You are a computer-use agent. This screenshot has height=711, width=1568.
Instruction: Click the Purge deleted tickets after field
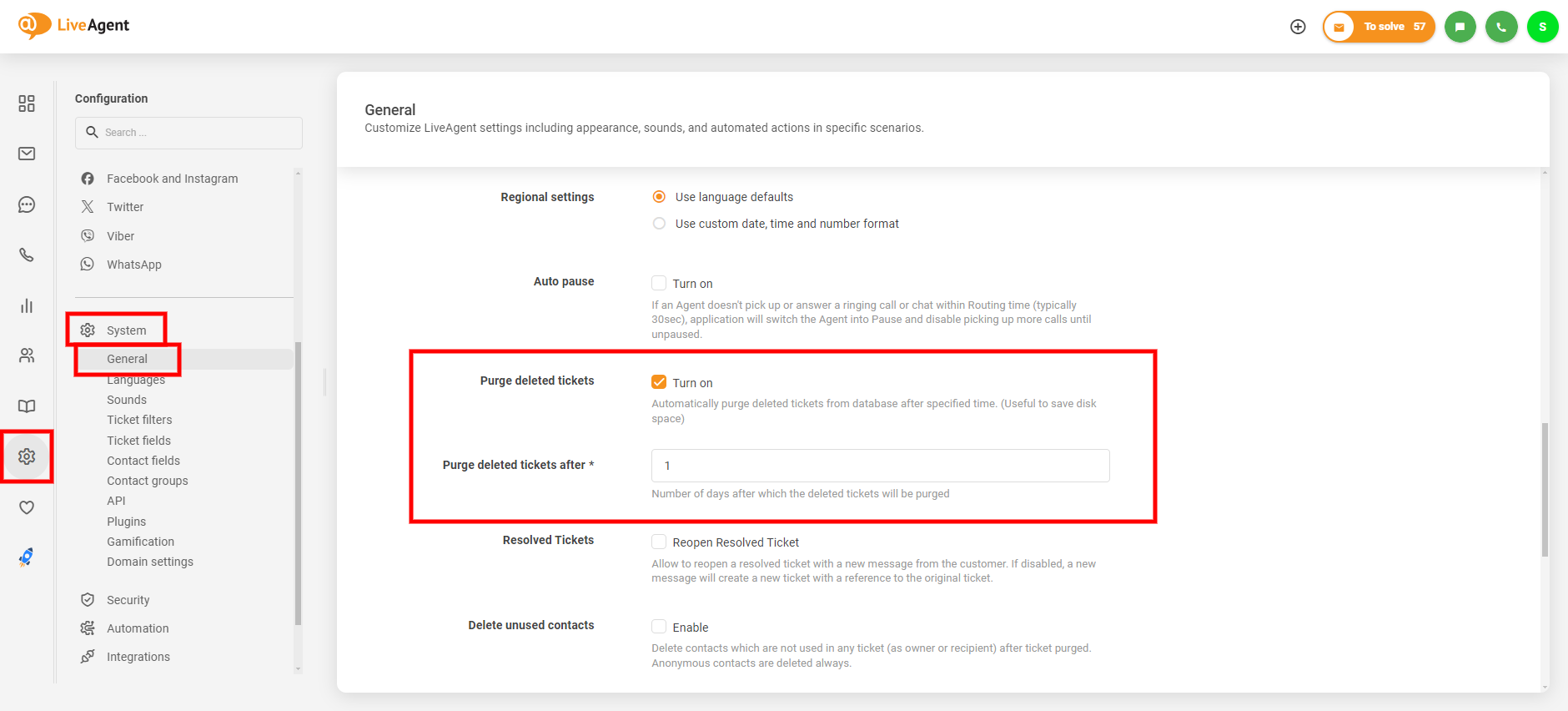click(x=880, y=466)
